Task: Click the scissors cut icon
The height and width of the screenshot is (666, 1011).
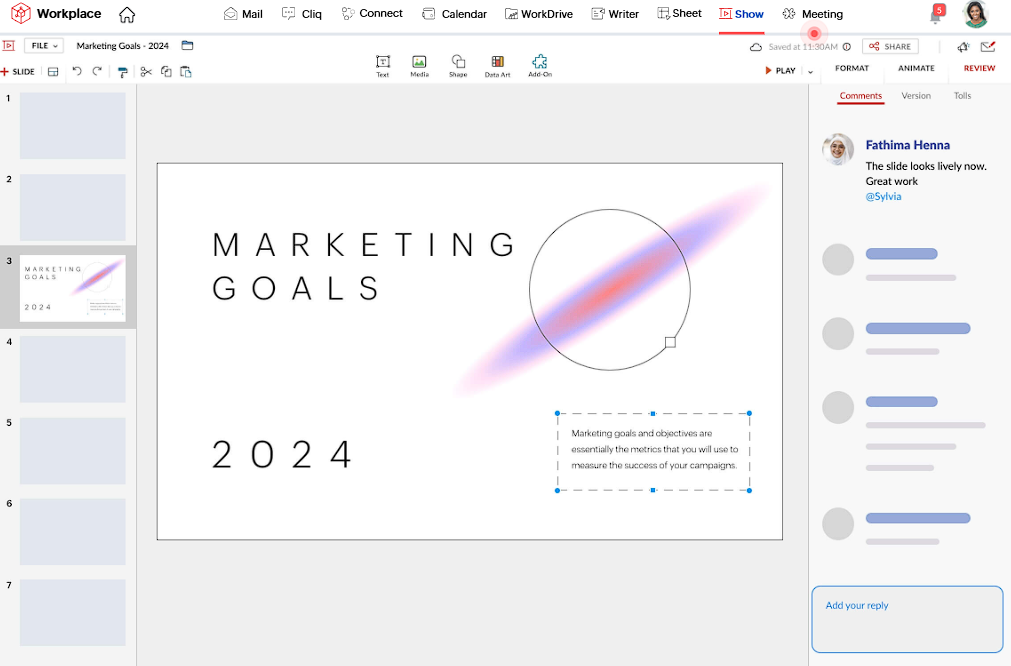Action: [146, 72]
